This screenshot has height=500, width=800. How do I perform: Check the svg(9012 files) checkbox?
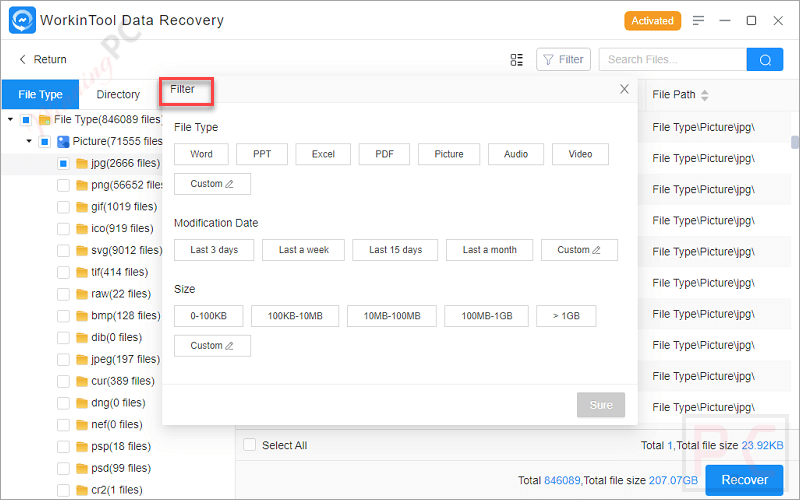tap(63, 251)
